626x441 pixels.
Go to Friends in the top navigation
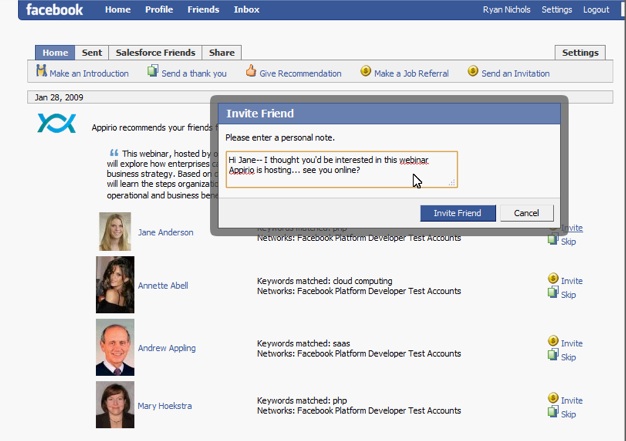203,10
